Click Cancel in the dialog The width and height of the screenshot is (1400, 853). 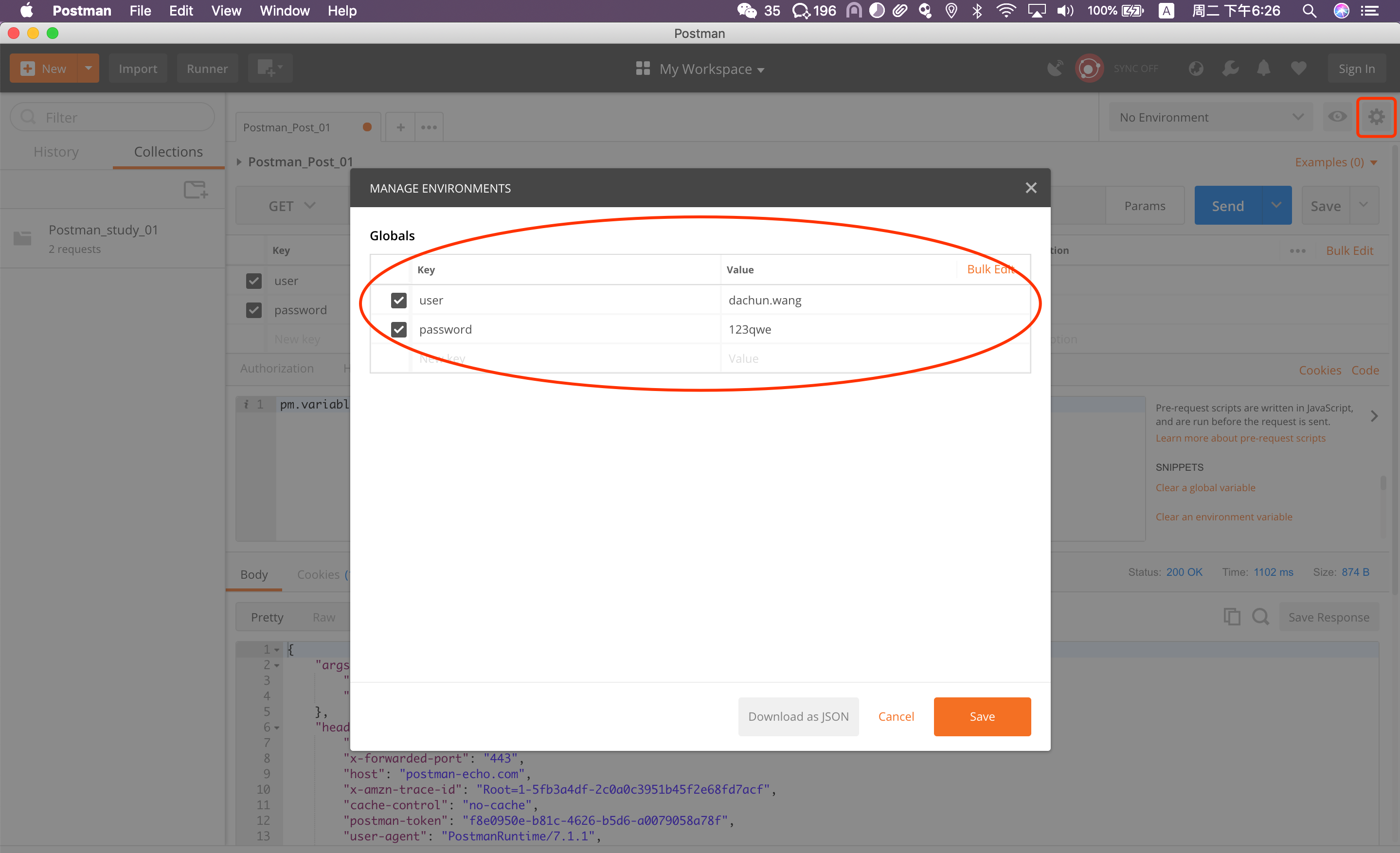pyautogui.click(x=896, y=716)
